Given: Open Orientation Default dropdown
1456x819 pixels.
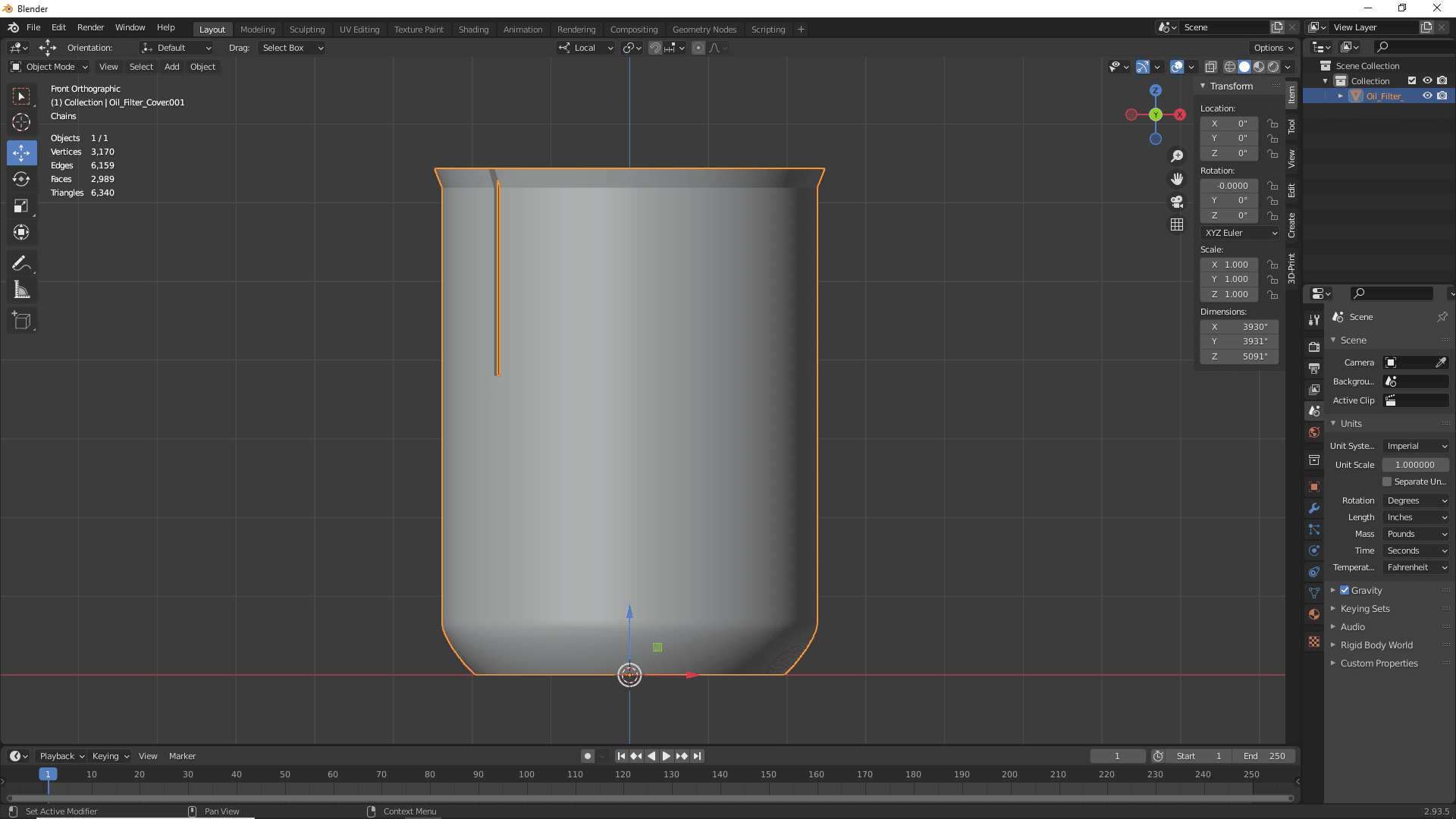Looking at the screenshot, I should click(176, 48).
